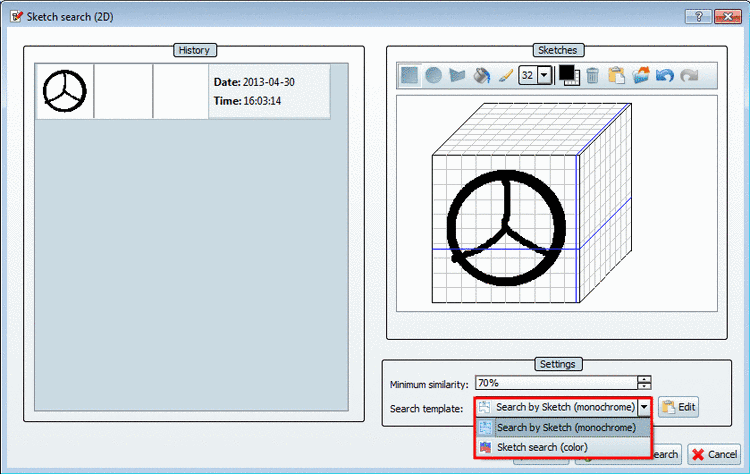
Task: Close the Sketch search dialog
Action: coord(728,16)
